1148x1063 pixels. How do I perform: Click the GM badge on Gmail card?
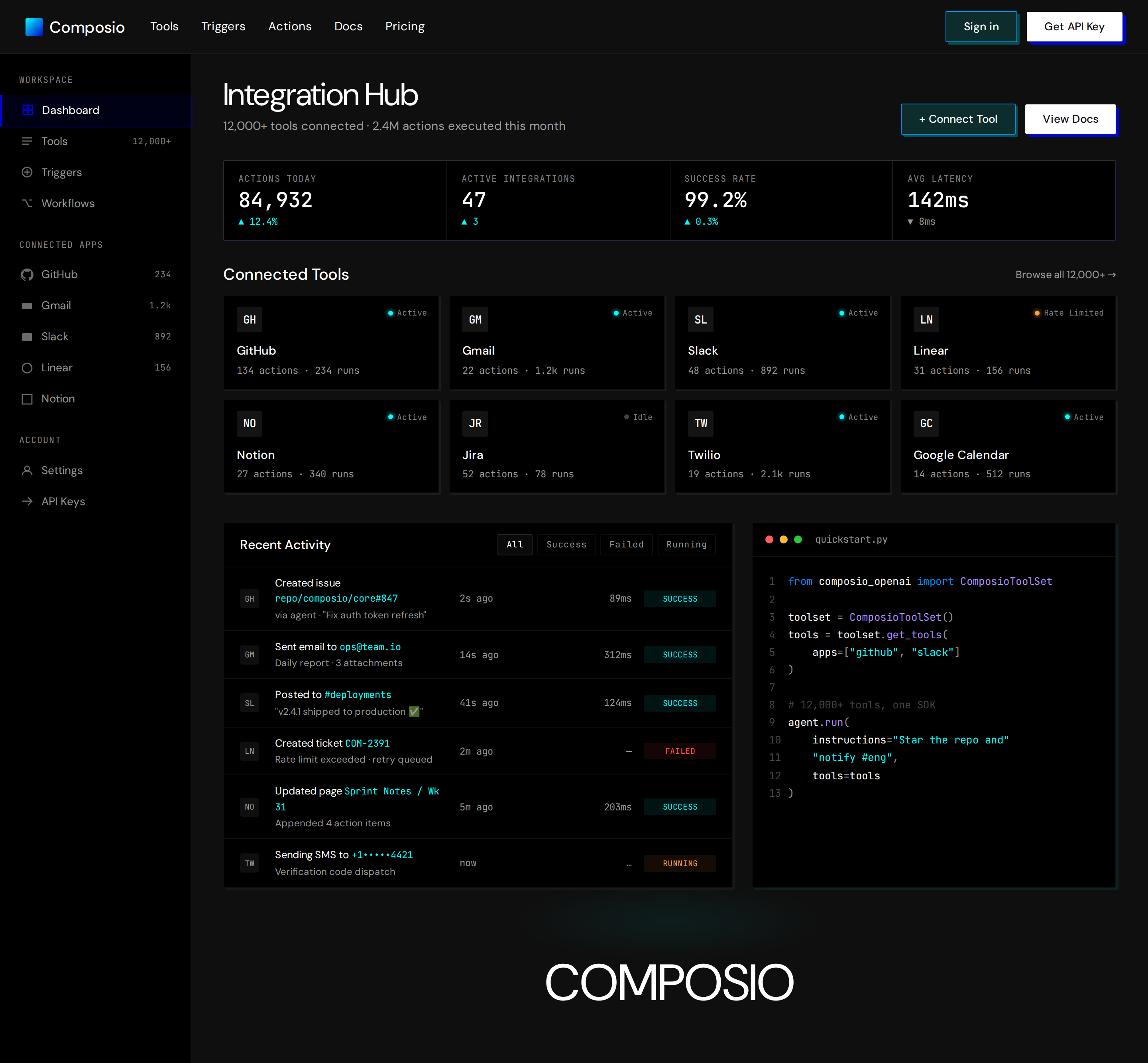point(475,319)
